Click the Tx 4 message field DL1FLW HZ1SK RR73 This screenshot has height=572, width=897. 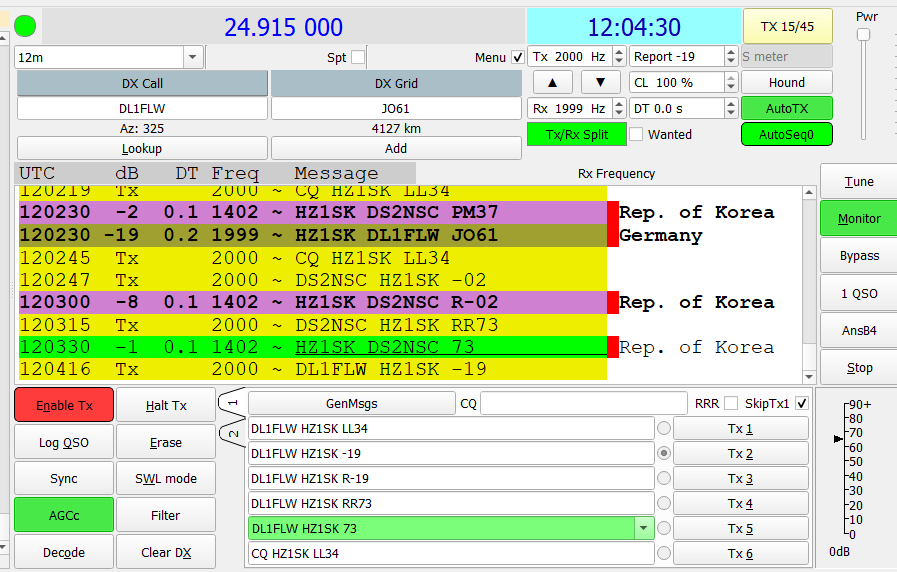click(x=451, y=503)
